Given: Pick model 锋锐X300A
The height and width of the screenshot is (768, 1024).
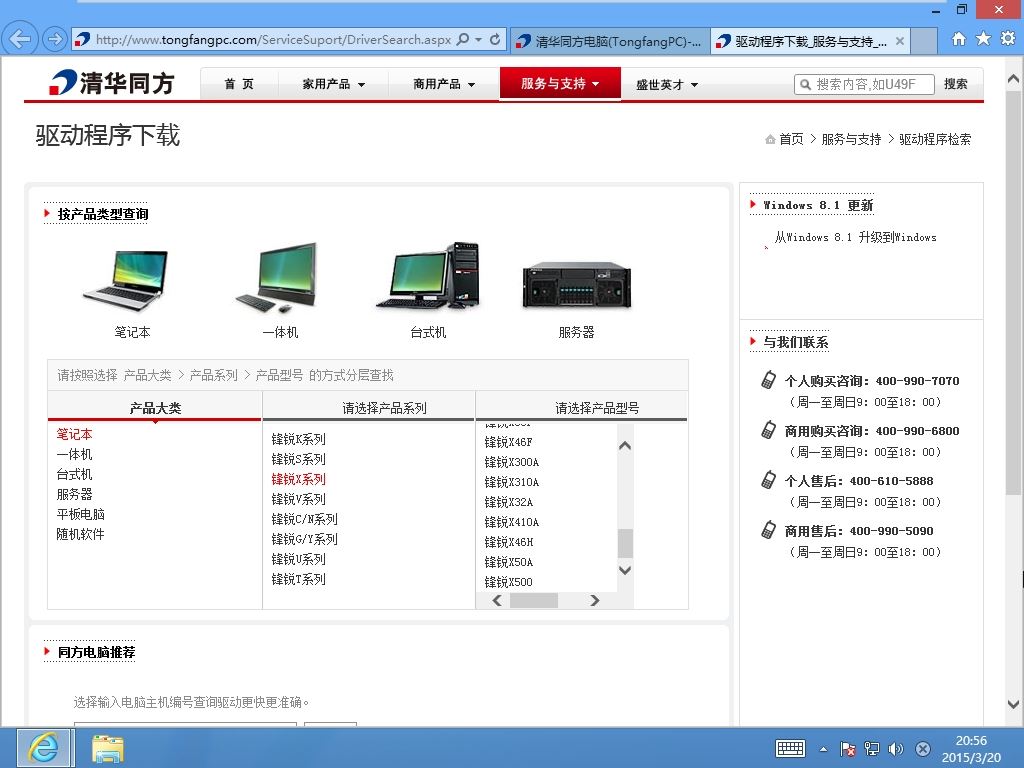Looking at the screenshot, I should (x=511, y=462).
